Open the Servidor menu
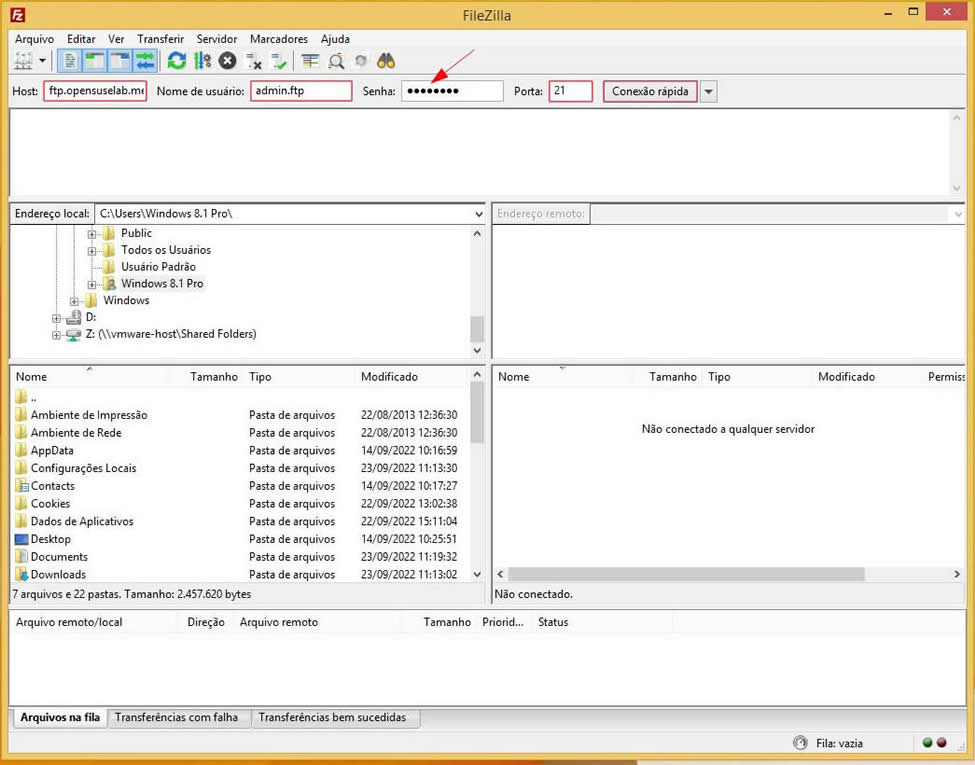 click(x=217, y=39)
